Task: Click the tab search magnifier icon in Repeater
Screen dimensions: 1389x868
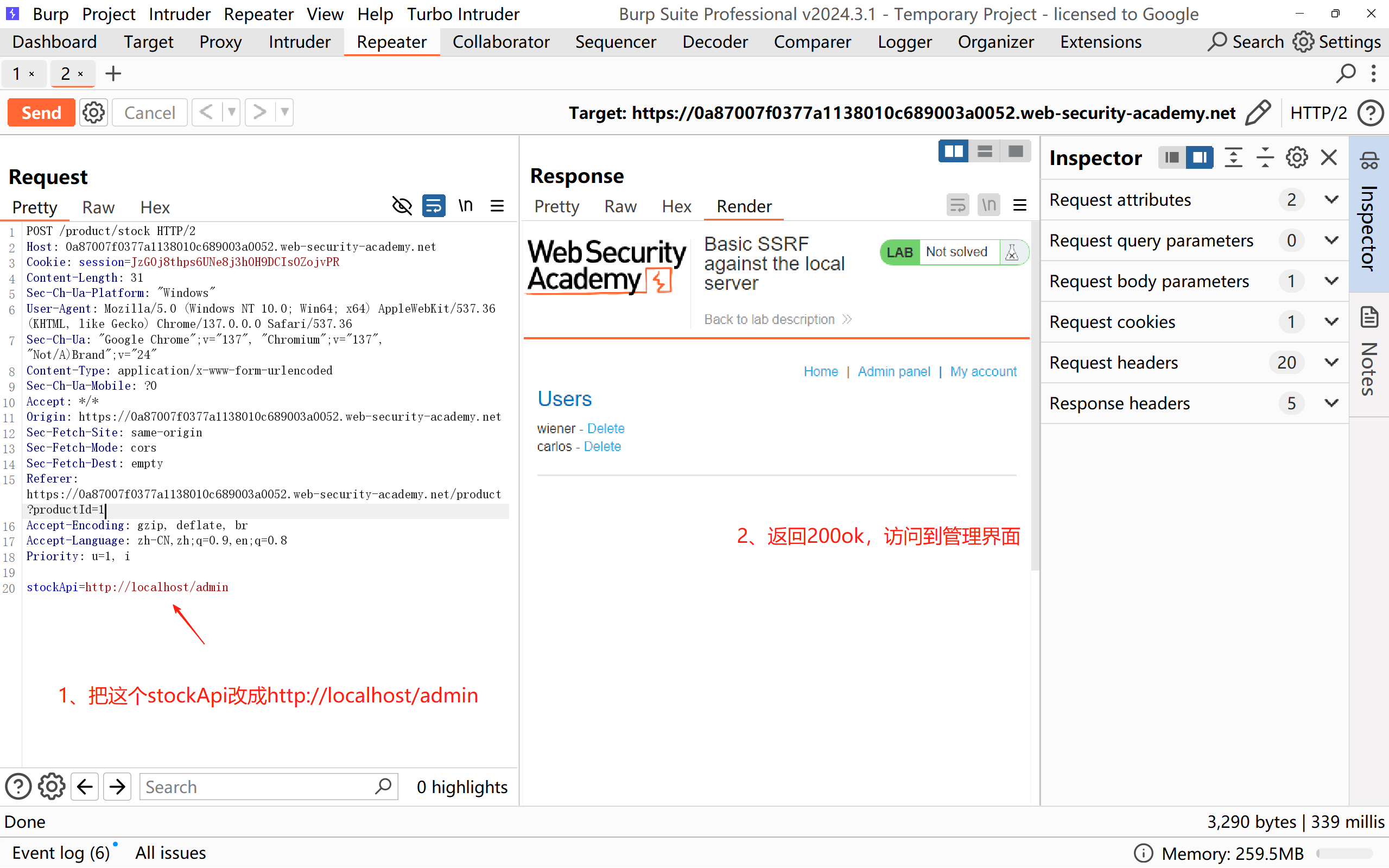Action: [1346, 73]
